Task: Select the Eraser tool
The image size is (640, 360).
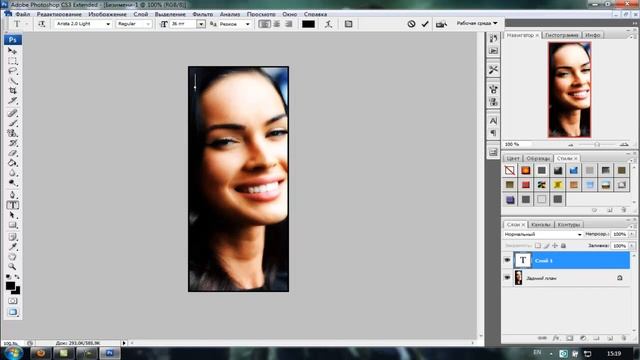Action: (13, 153)
